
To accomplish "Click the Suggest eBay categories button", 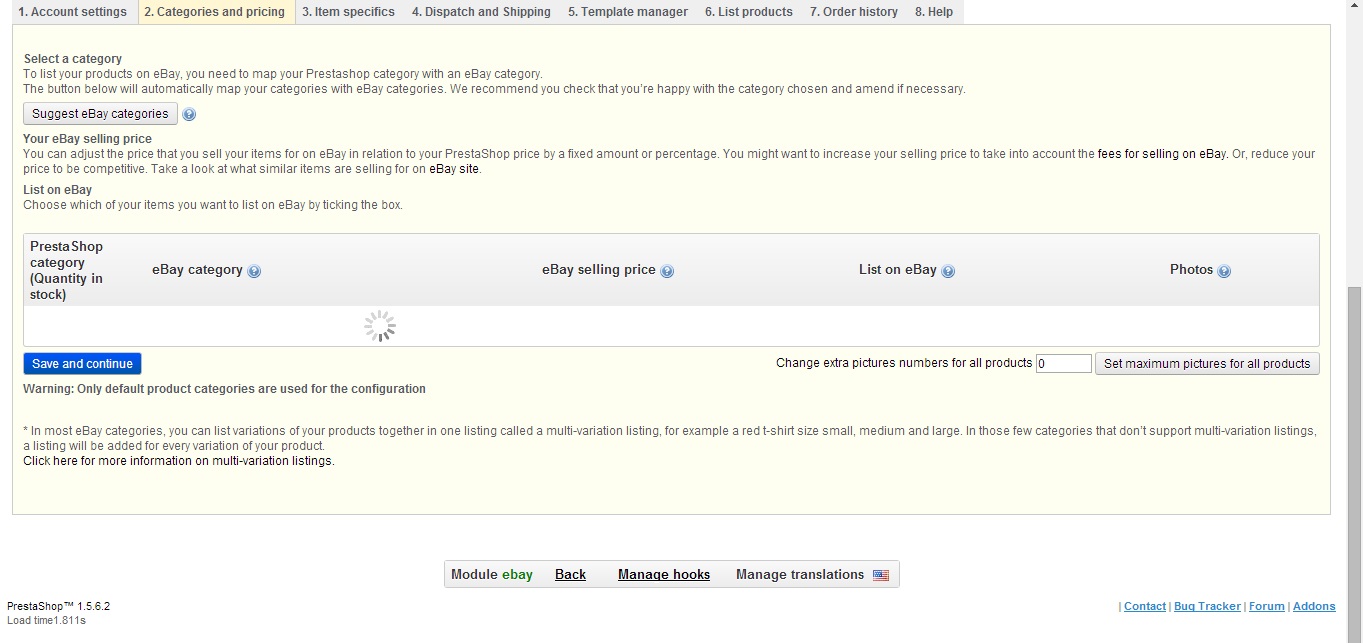I will (x=100, y=114).
